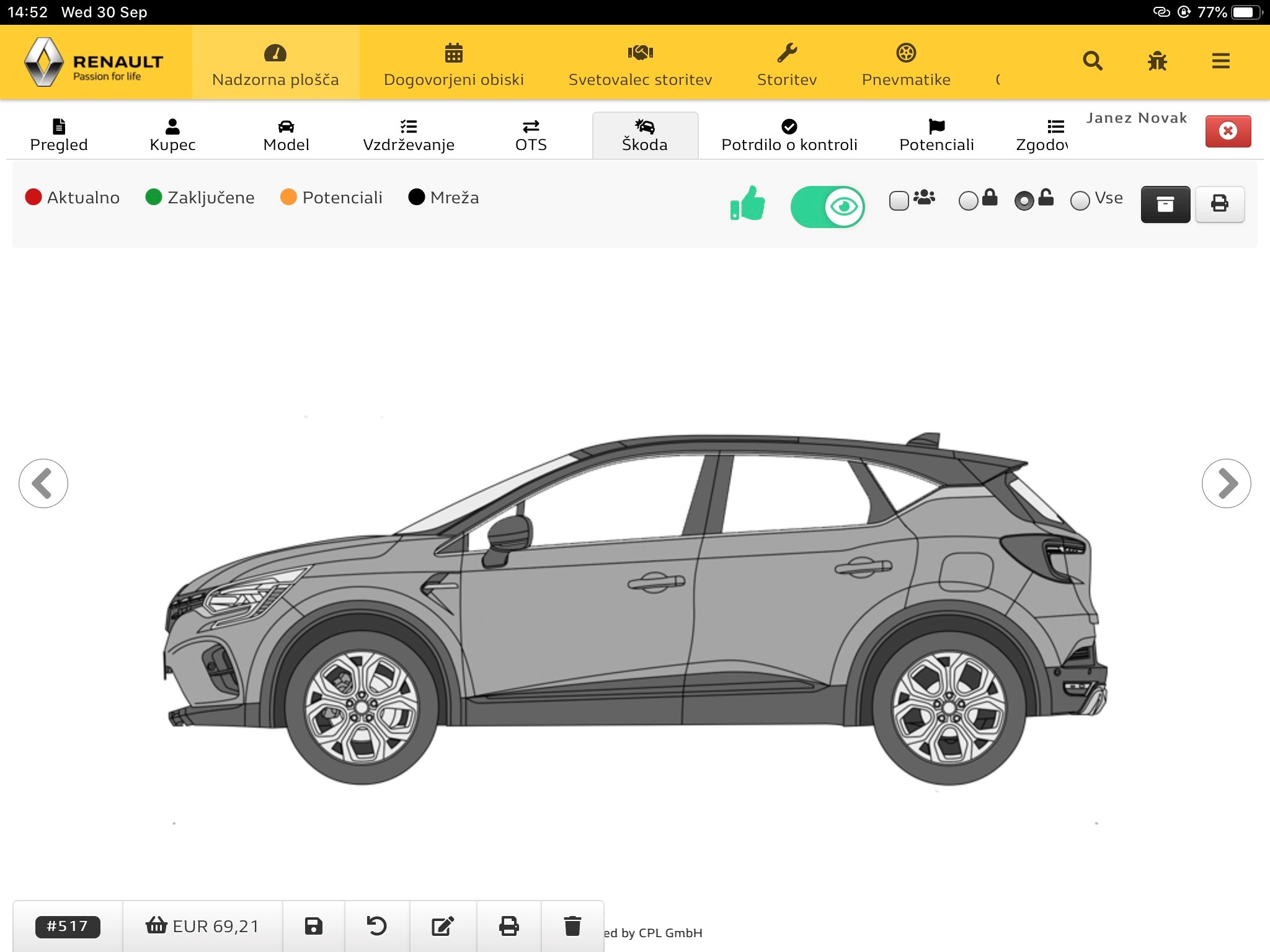Screen dimensions: 1270x952
Task: Click the edit pencil icon
Action: tap(443, 926)
